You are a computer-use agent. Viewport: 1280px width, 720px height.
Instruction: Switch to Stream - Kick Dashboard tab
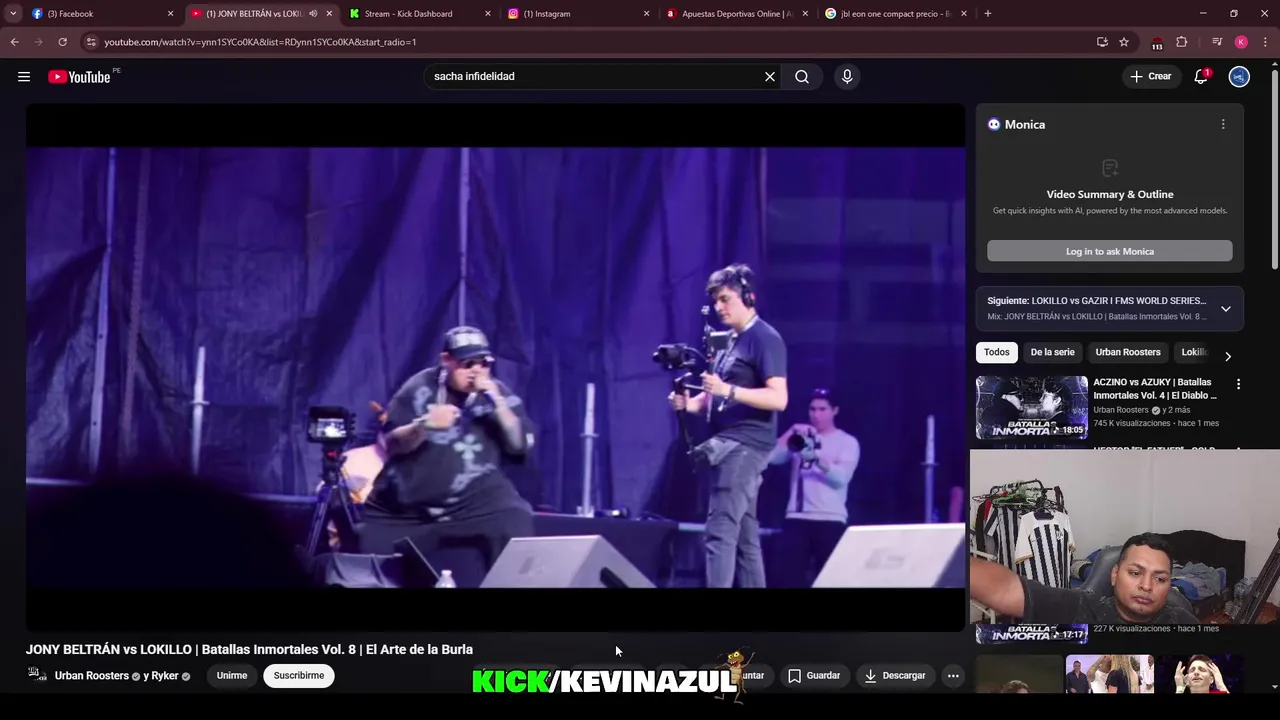420,14
